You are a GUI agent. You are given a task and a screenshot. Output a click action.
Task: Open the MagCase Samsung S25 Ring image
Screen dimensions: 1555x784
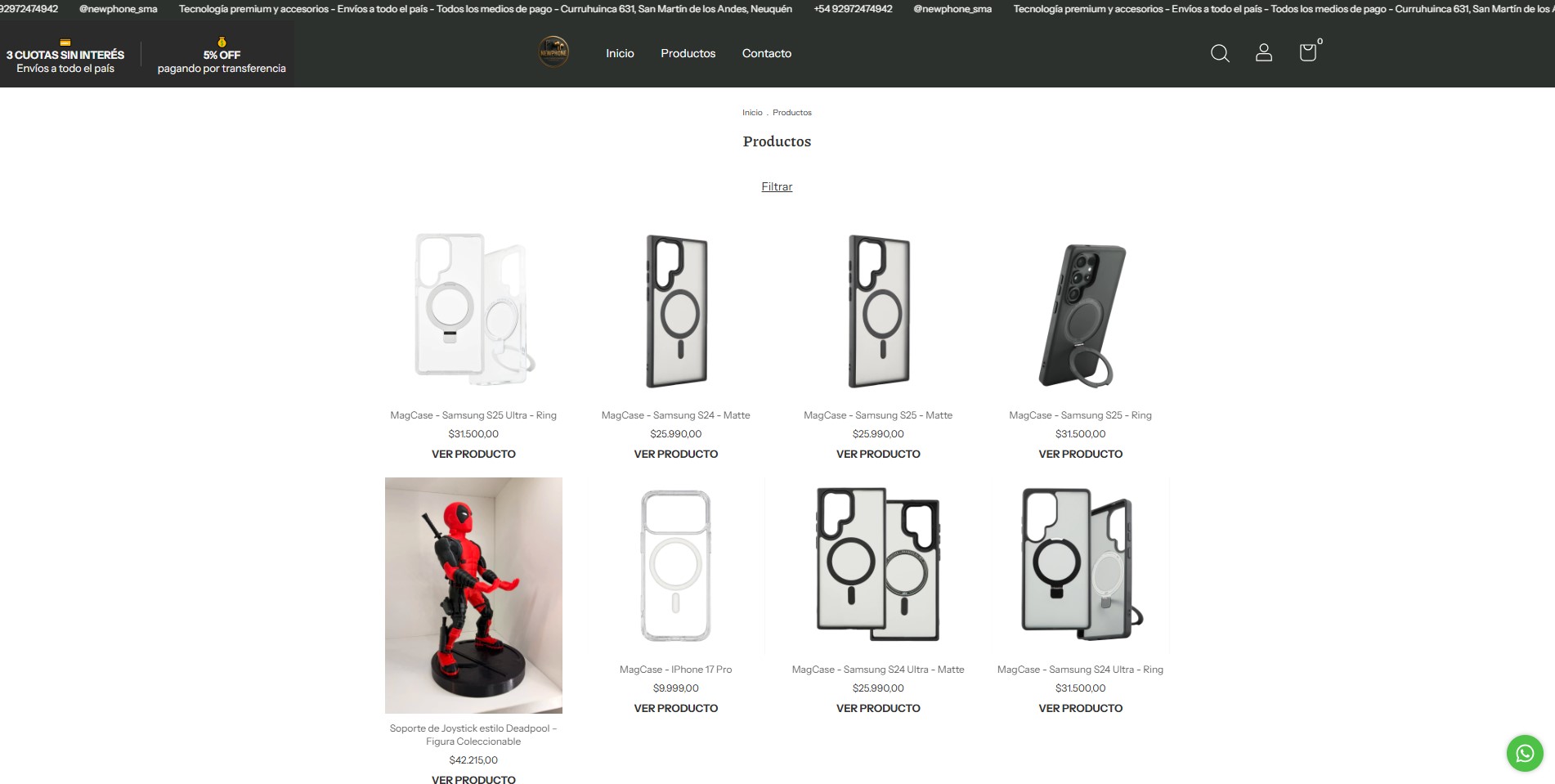point(1080,312)
